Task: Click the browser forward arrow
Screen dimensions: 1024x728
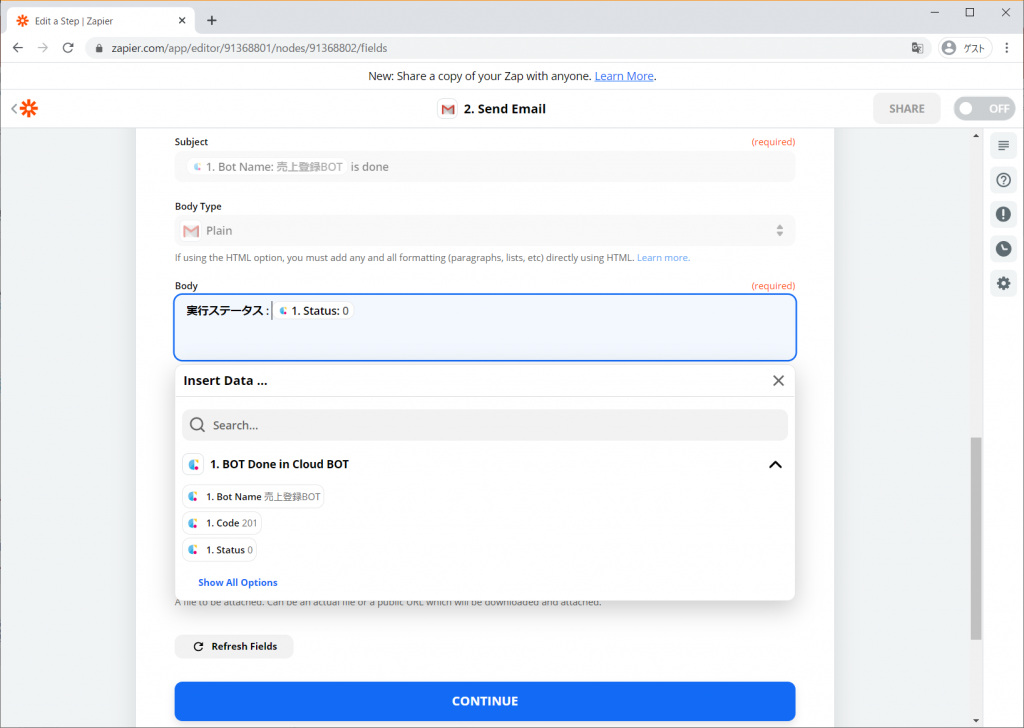Action: point(42,48)
